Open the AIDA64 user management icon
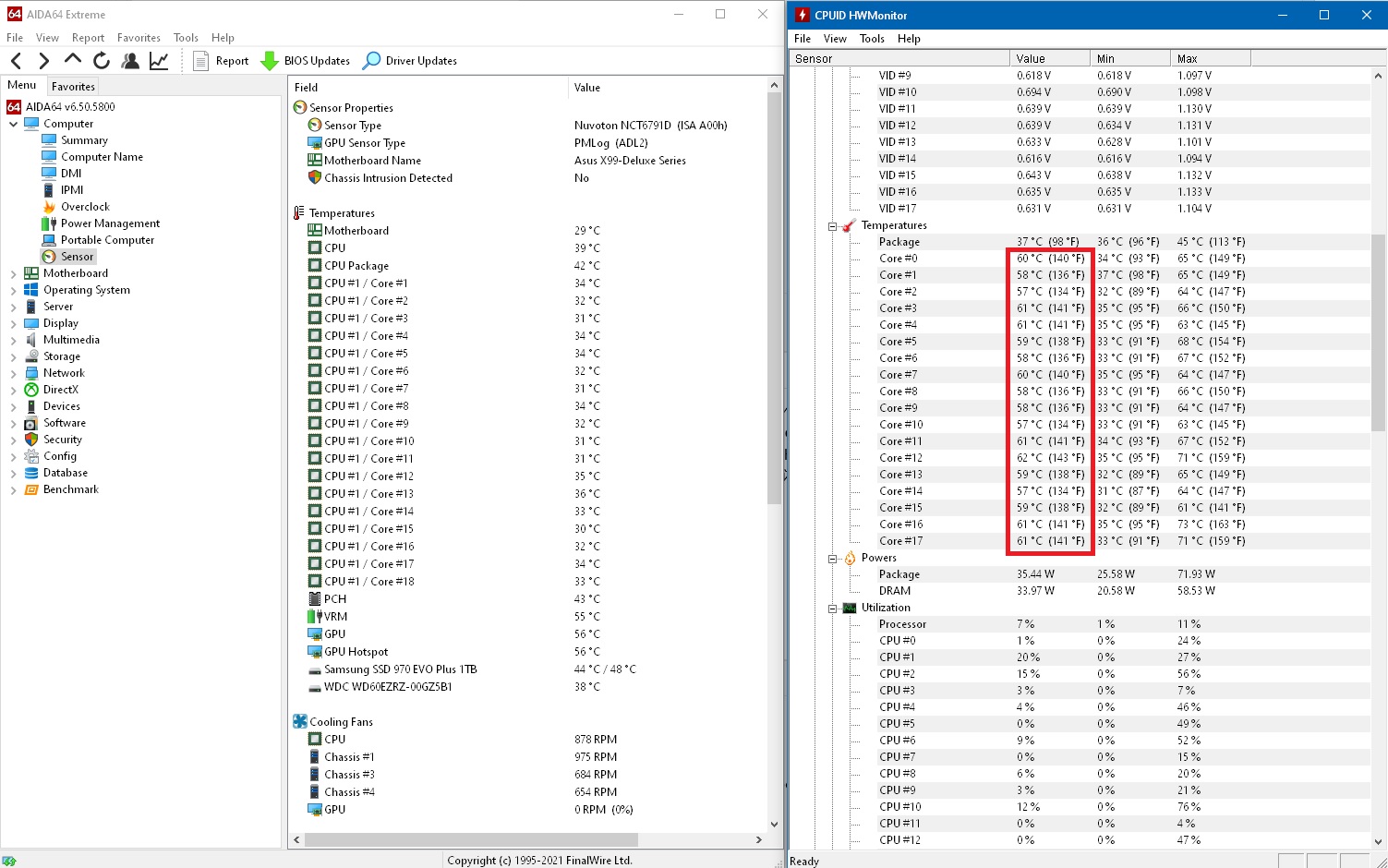This screenshot has height=868, width=1388. click(x=130, y=61)
